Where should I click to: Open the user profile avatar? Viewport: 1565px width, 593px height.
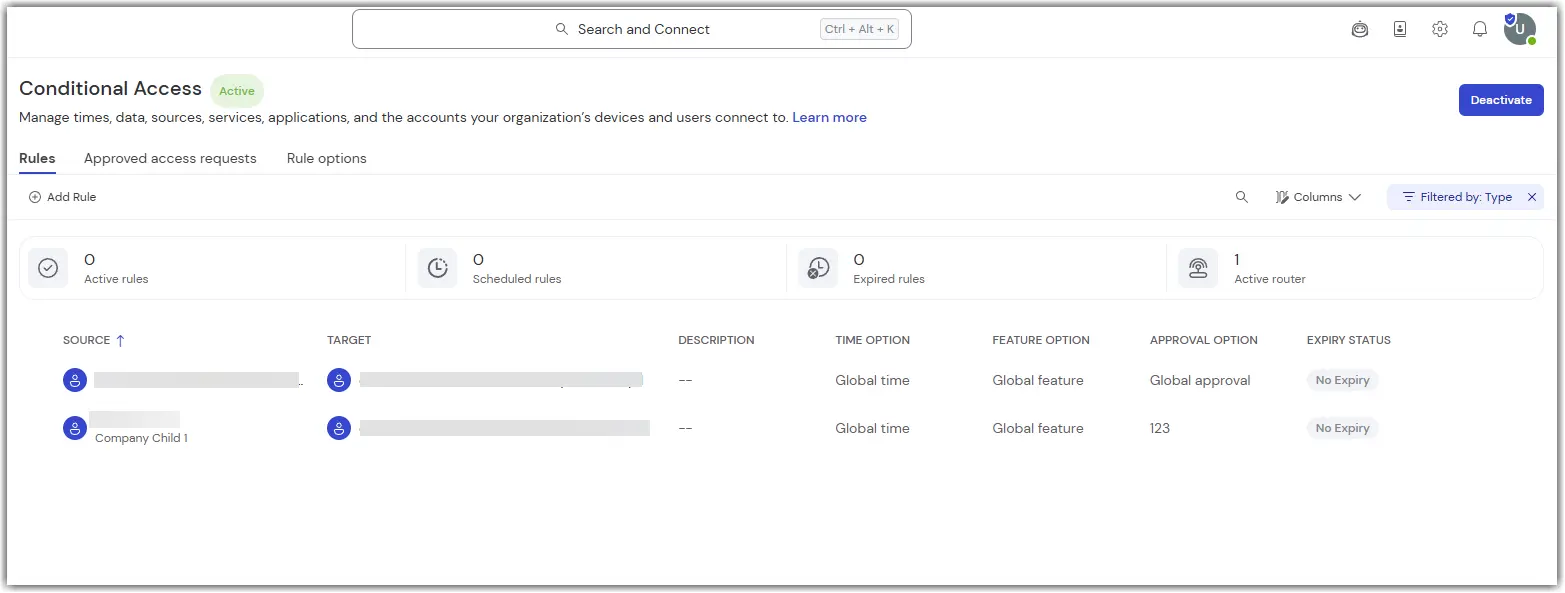(1520, 29)
